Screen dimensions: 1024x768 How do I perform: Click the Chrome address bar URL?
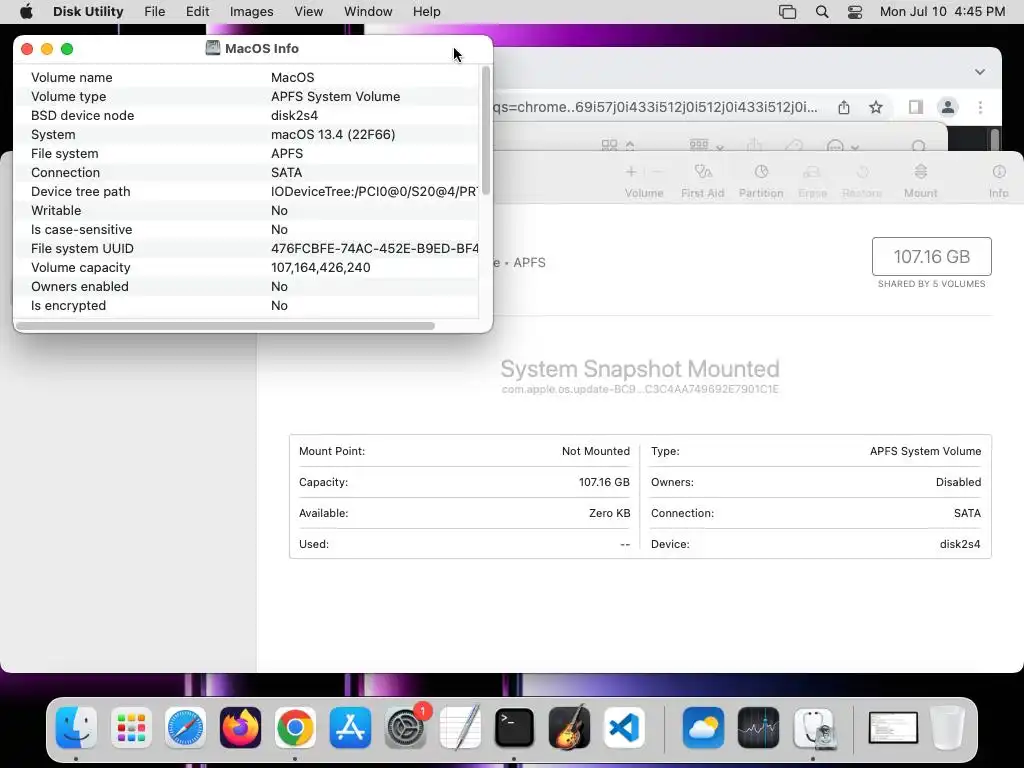[x=656, y=107]
